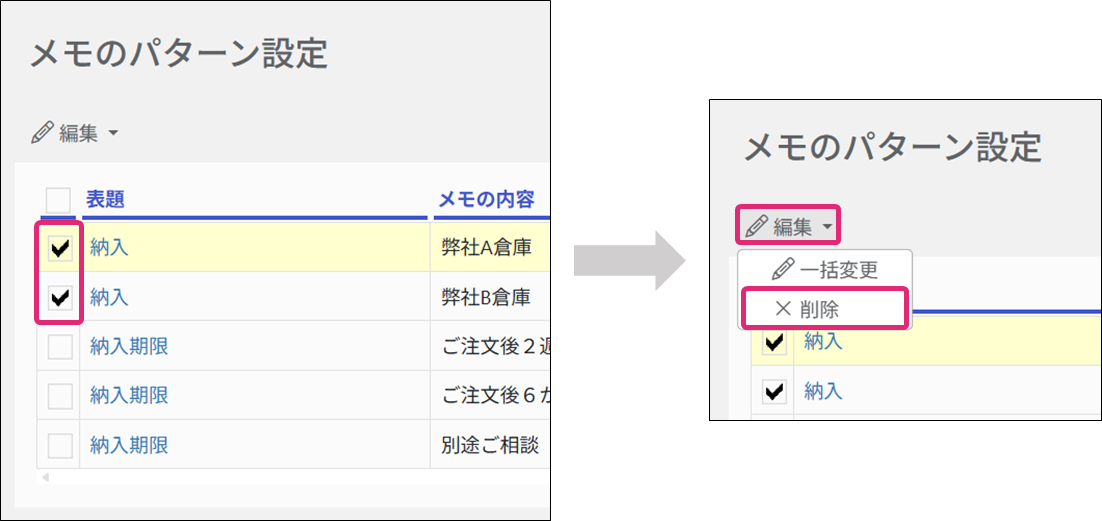Click the pencil icon of 一括変更 menu entry

point(784,270)
